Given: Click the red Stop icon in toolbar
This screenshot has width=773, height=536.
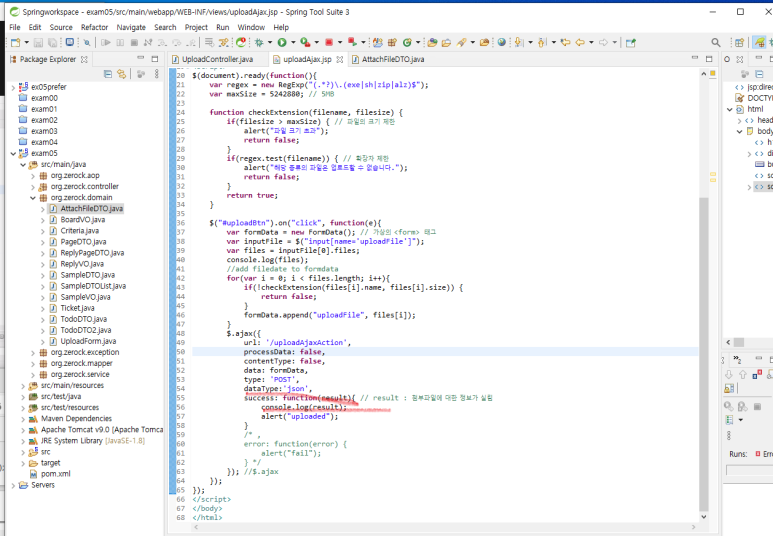Looking at the screenshot, I should click(x=329, y=42).
